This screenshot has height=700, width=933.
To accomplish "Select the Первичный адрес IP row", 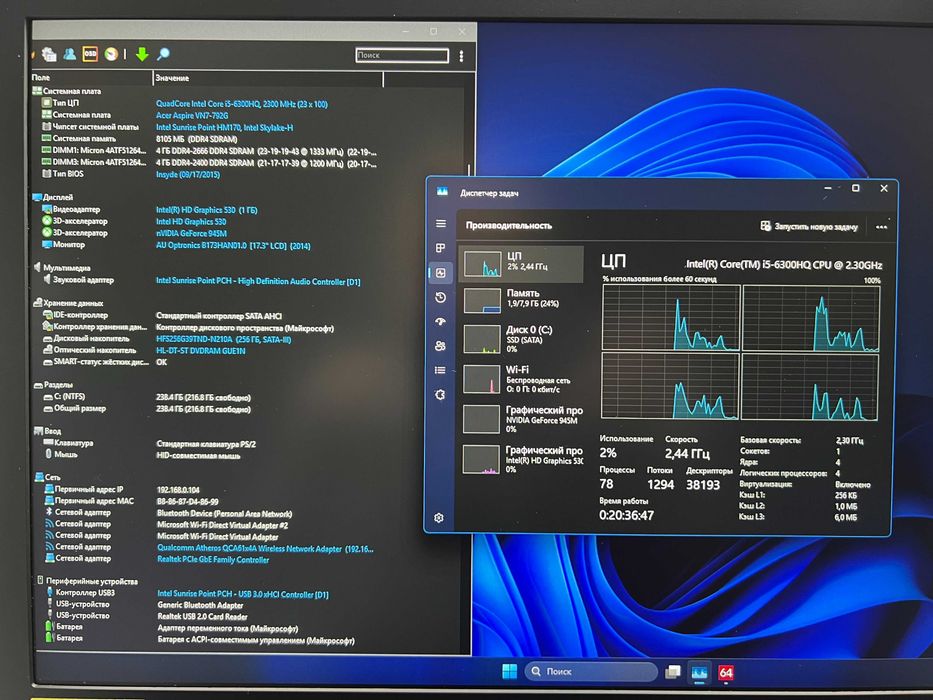I will tap(123, 489).
